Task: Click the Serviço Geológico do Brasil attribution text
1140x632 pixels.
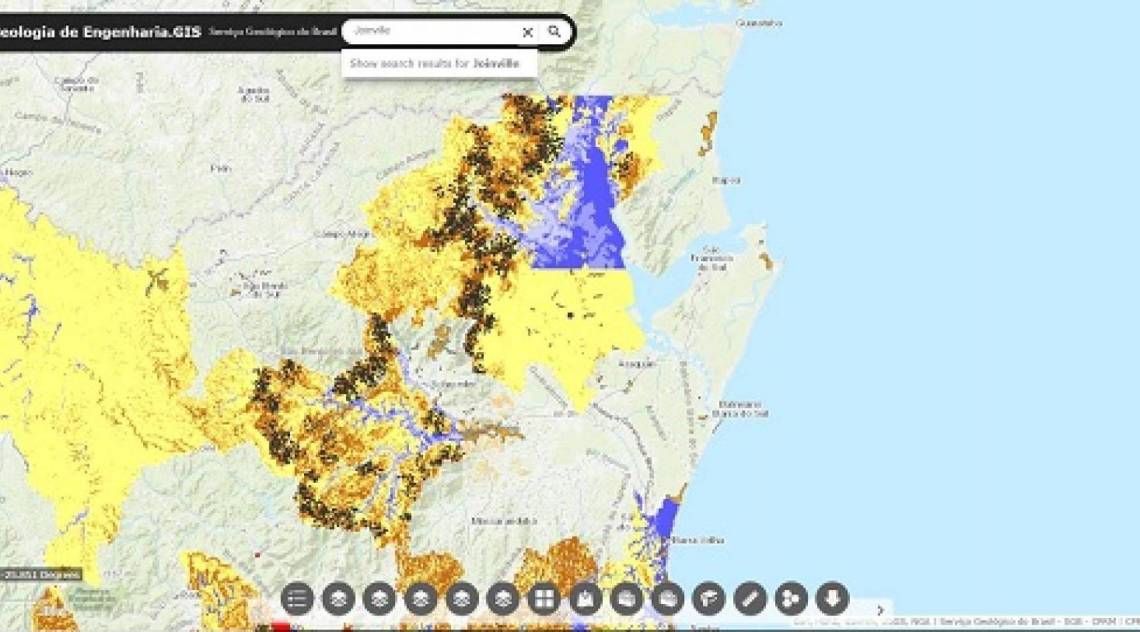Action: [x=272, y=32]
